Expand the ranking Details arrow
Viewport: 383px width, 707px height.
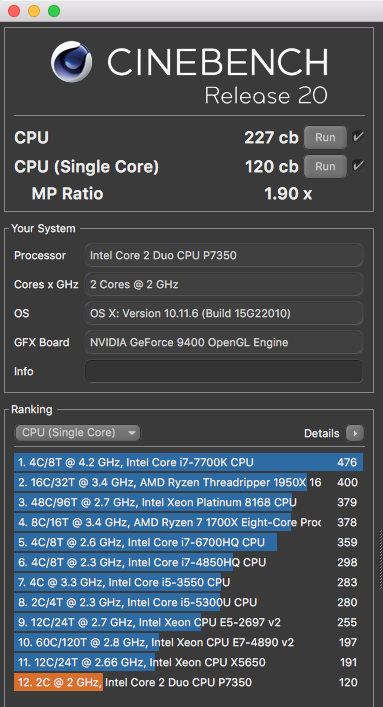[355, 433]
